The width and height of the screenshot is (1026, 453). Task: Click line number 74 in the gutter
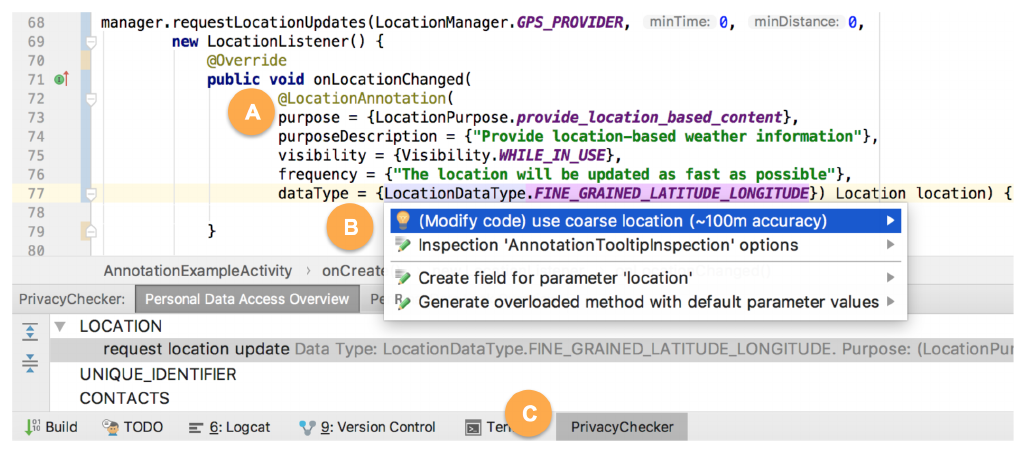tap(37, 137)
